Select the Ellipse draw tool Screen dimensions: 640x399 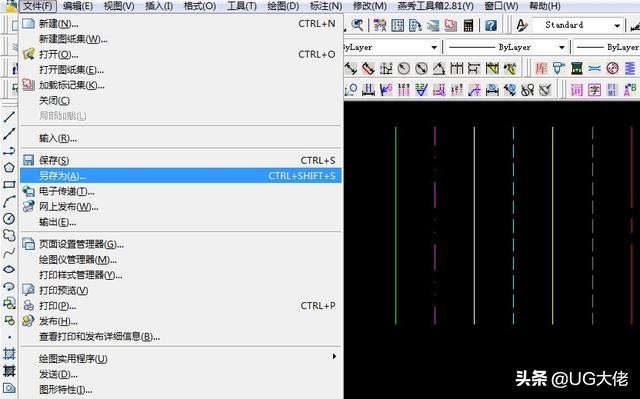9,269
